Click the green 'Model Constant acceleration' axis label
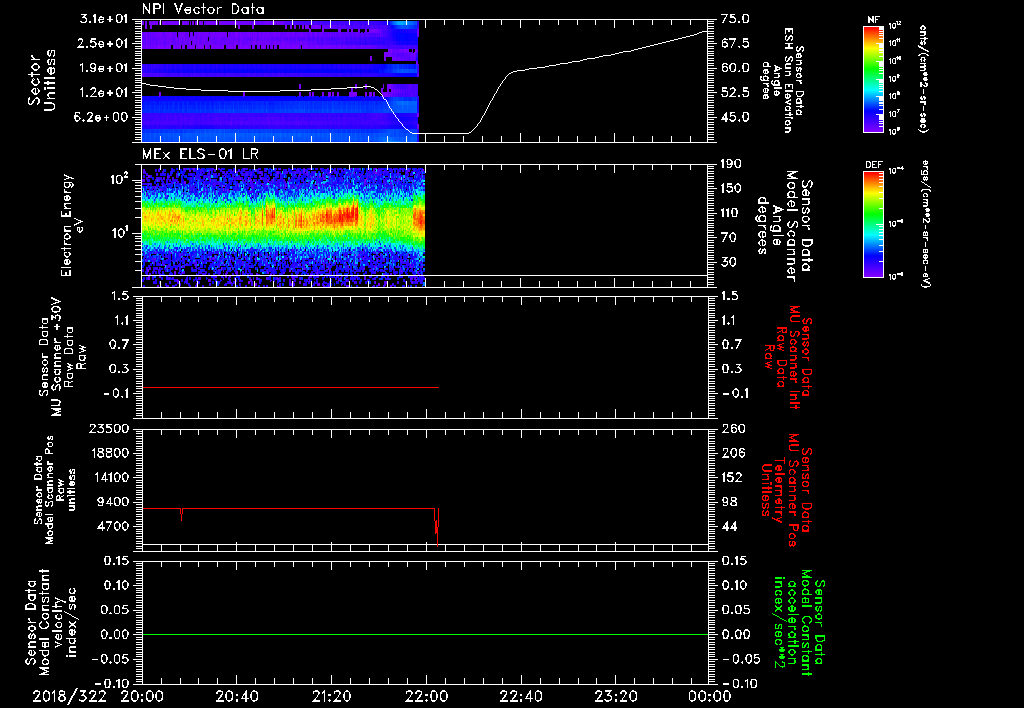 (x=799, y=624)
